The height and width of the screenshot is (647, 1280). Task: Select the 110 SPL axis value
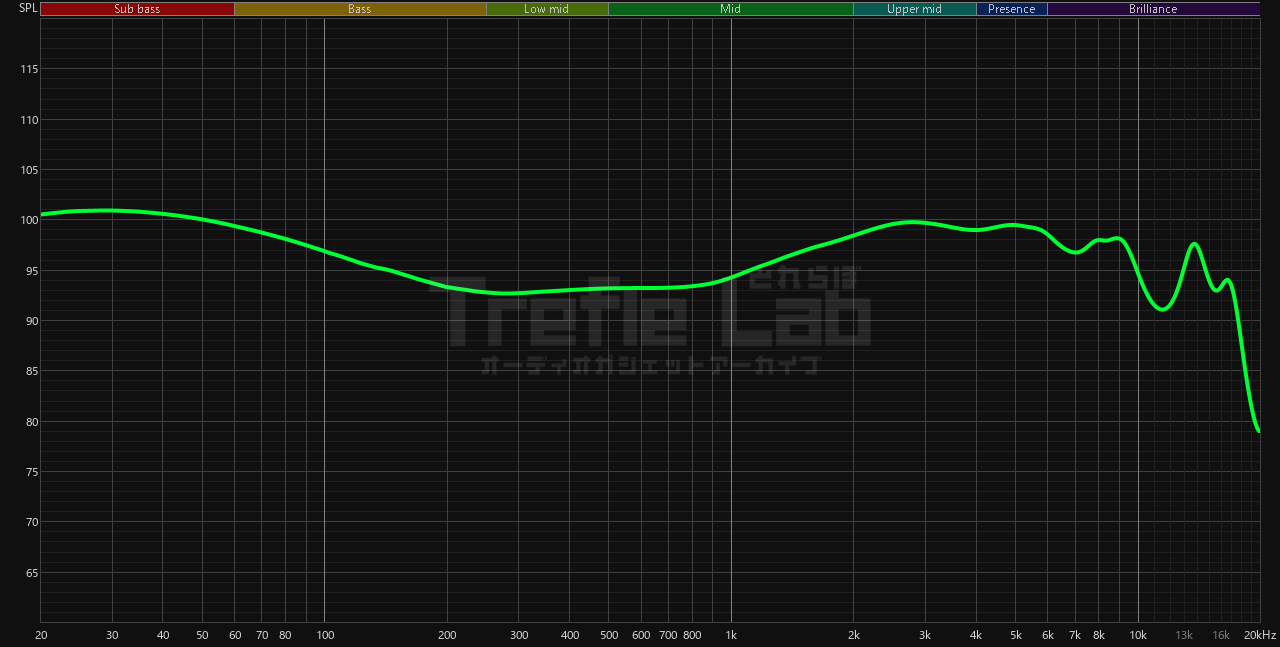[x=28, y=120]
